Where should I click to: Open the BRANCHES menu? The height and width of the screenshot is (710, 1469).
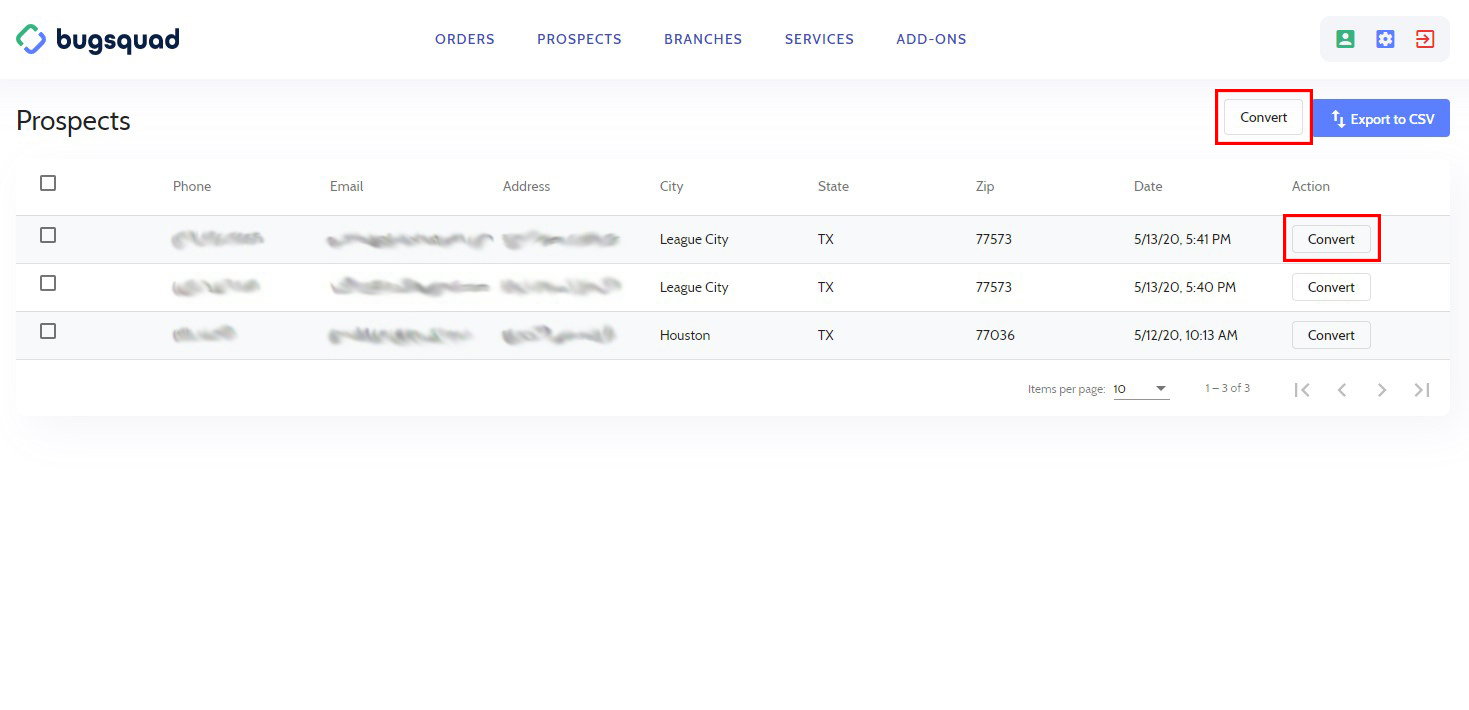click(703, 40)
